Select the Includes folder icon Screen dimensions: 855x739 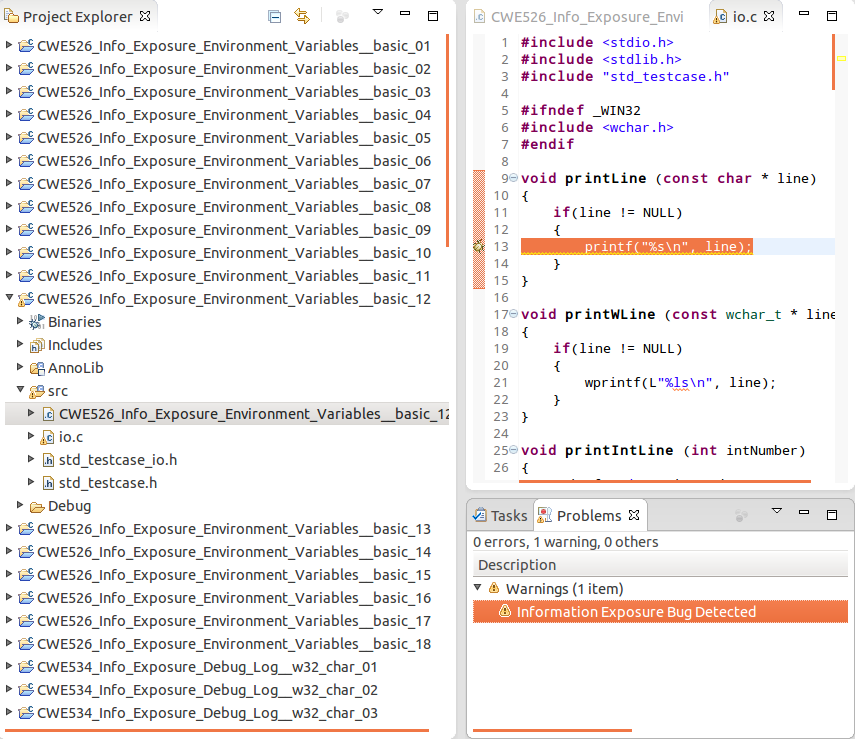[x=37, y=345]
